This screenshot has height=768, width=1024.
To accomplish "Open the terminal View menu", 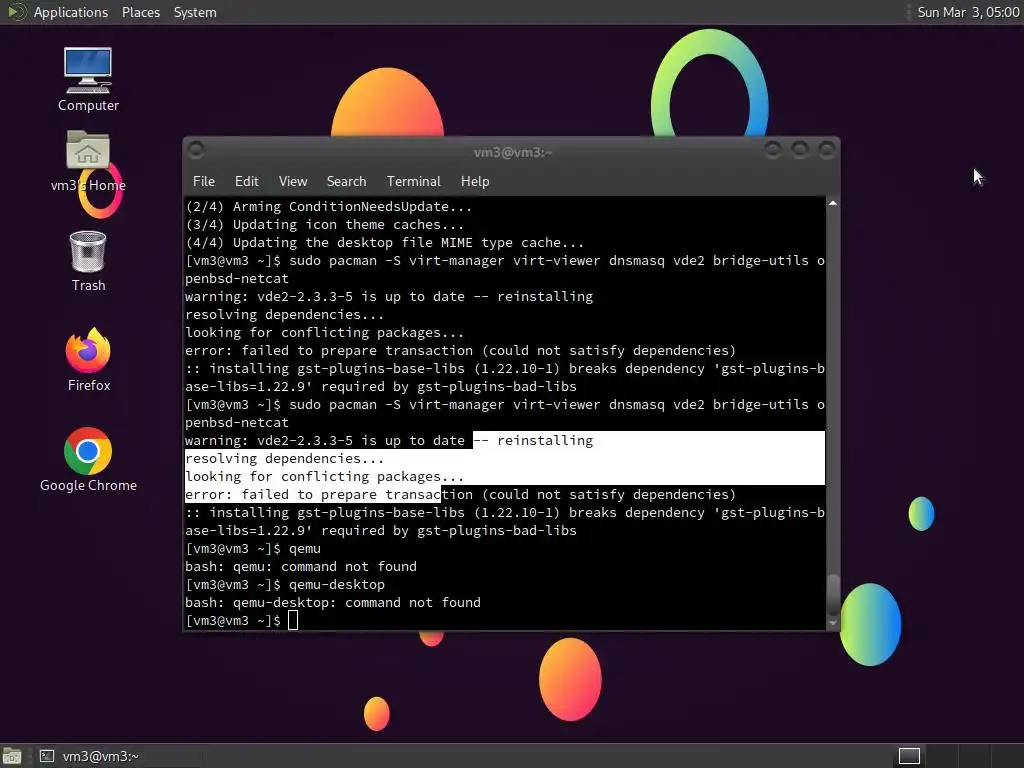I will point(293,182).
